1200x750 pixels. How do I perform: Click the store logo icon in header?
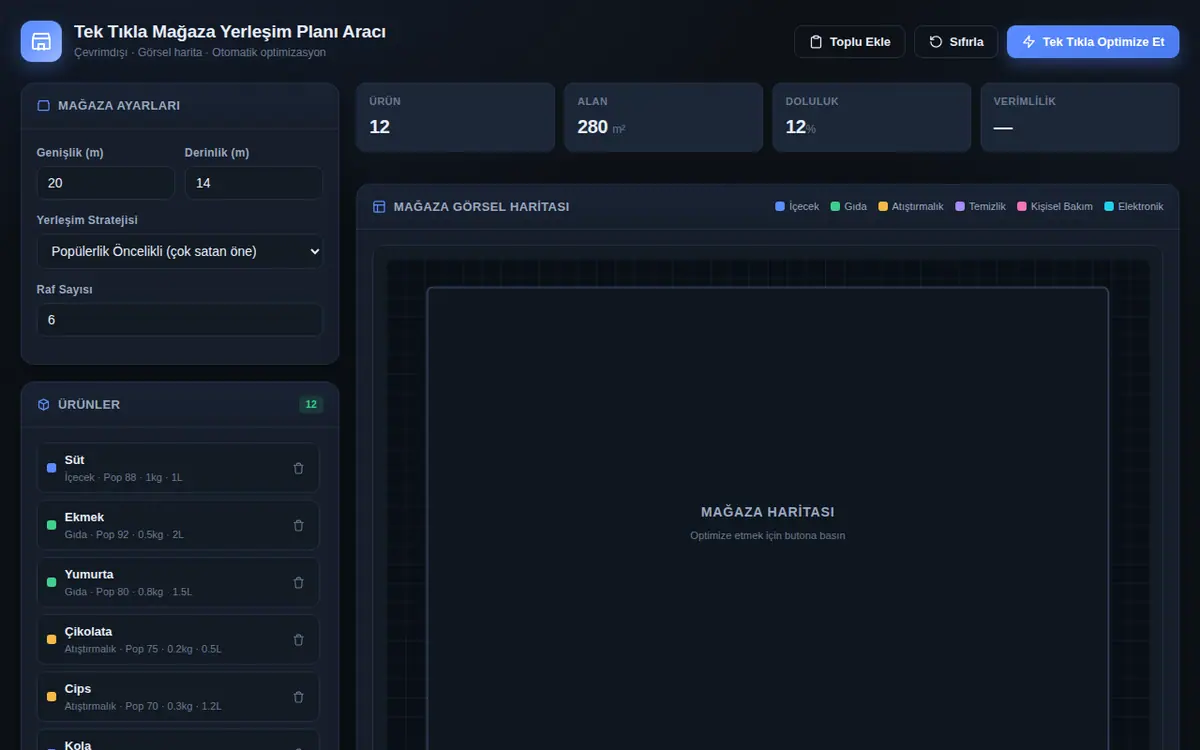(x=41, y=41)
